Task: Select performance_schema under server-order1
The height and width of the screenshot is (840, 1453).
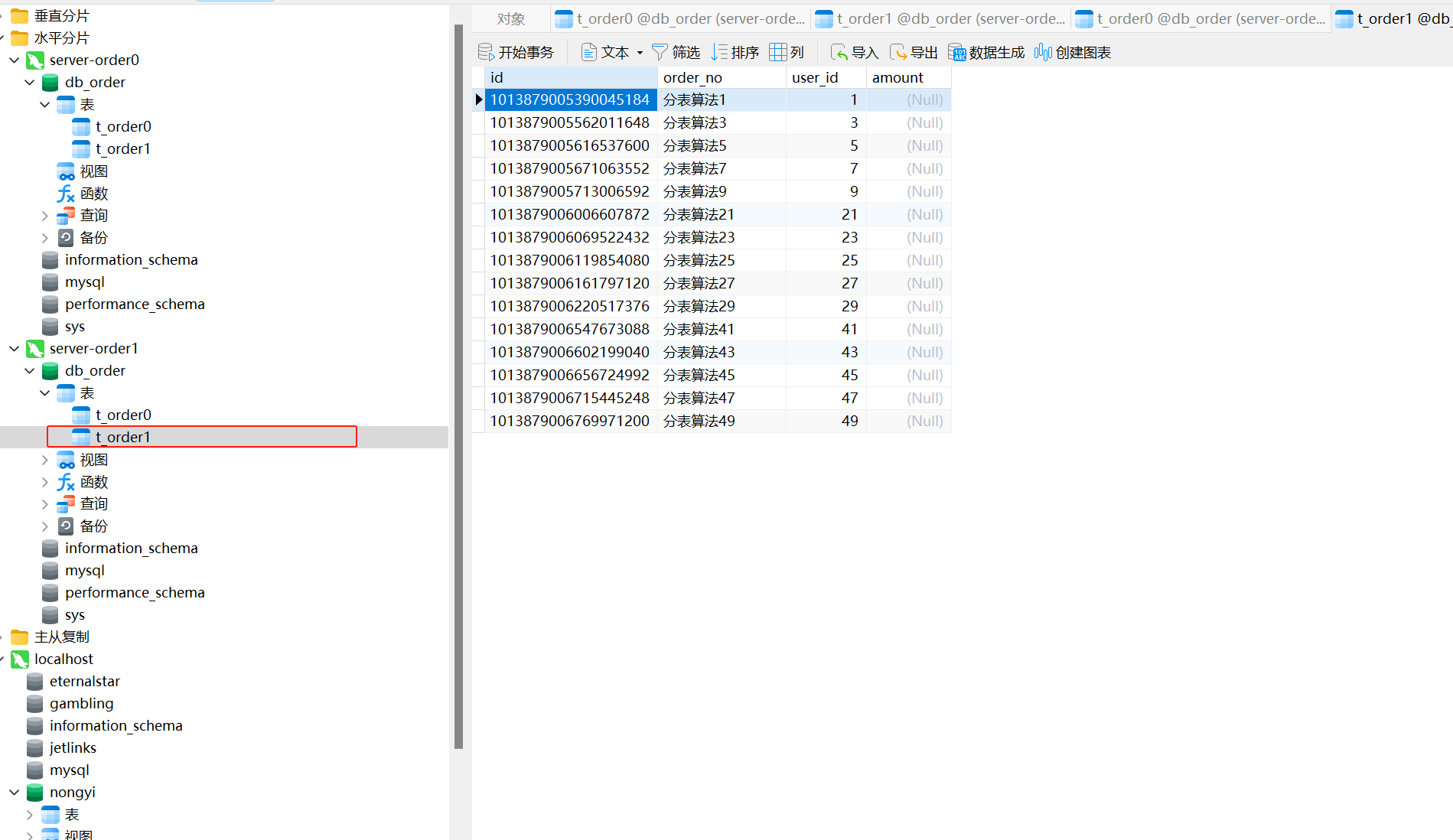Action: click(x=135, y=593)
